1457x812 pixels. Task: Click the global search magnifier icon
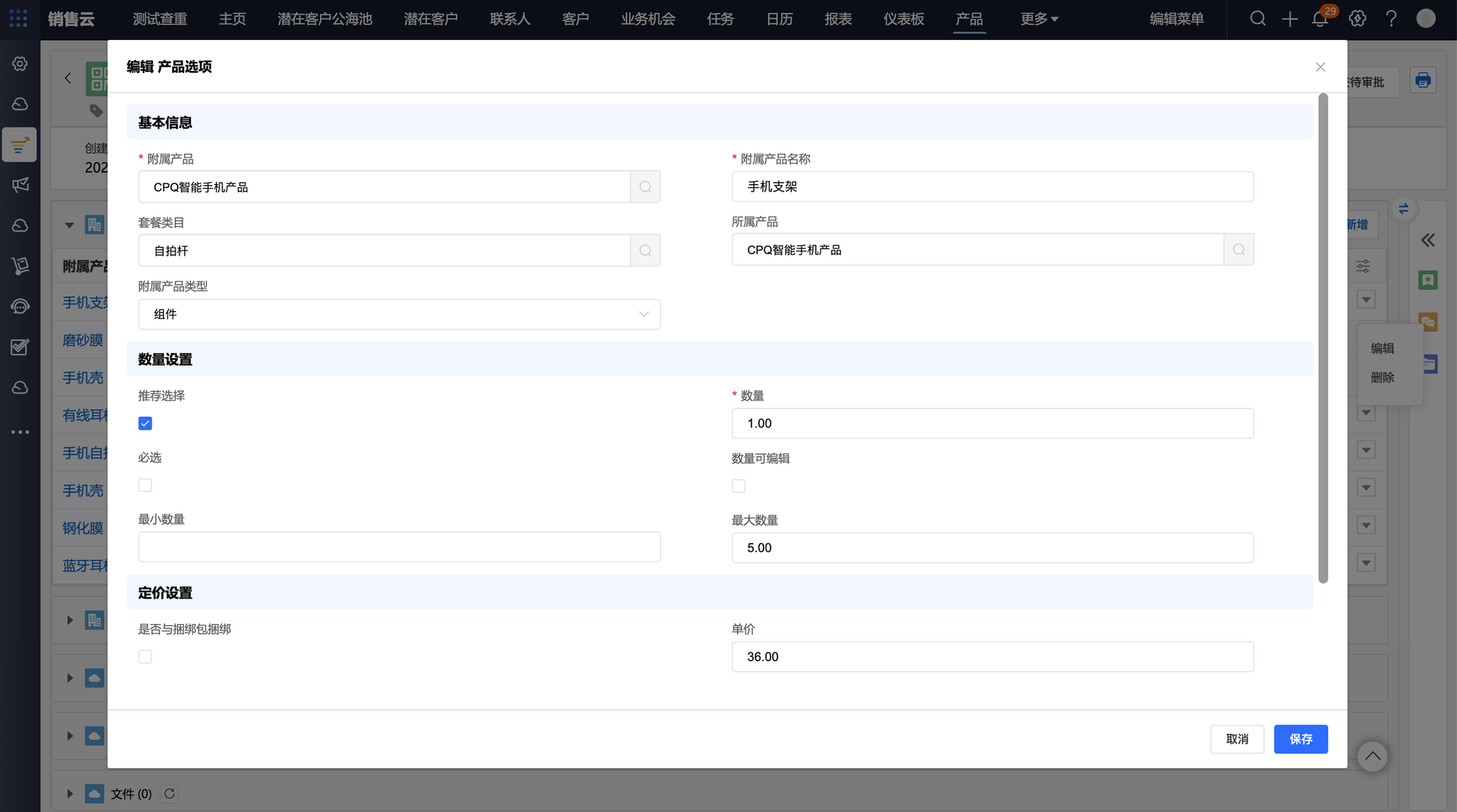click(x=1257, y=19)
